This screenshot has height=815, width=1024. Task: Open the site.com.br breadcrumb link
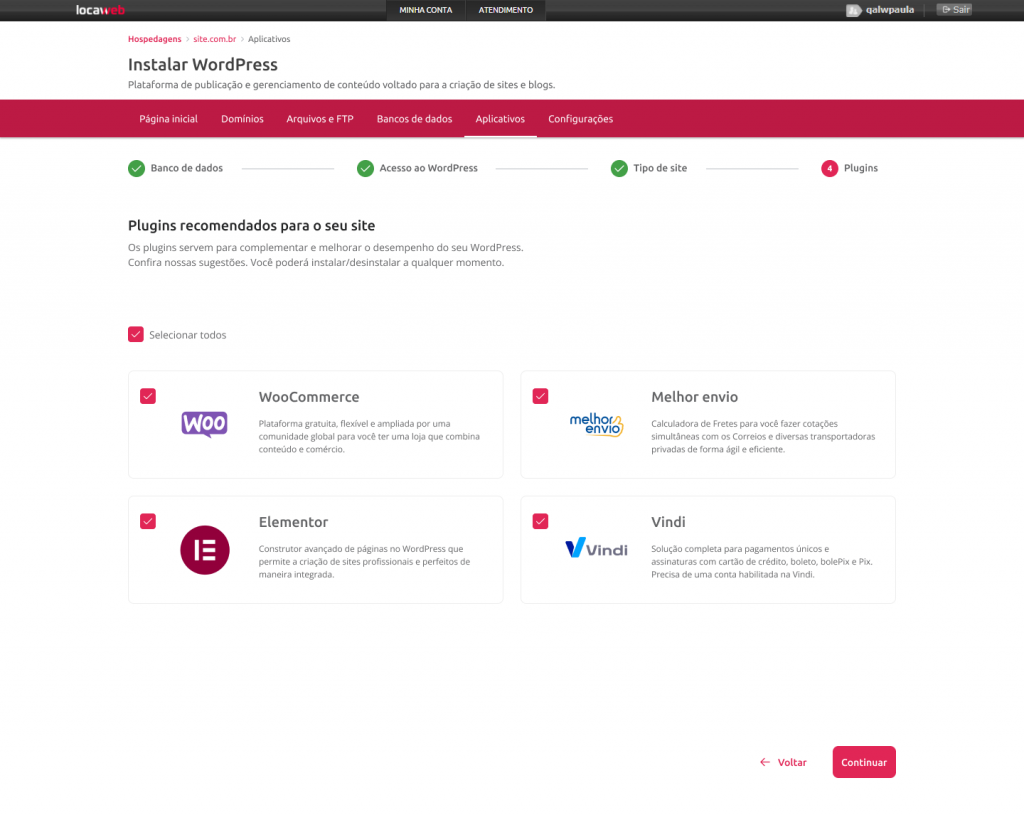(x=215, y=39)
